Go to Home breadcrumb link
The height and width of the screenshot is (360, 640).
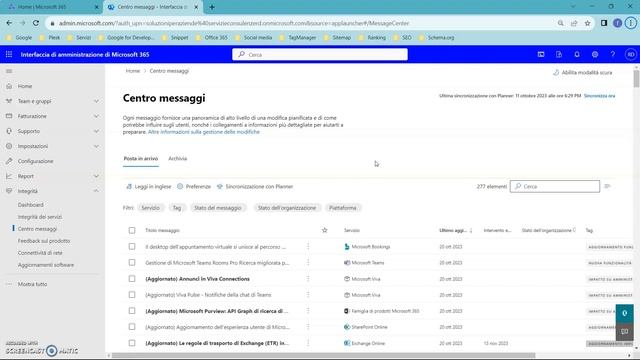[x=133, y=71]
